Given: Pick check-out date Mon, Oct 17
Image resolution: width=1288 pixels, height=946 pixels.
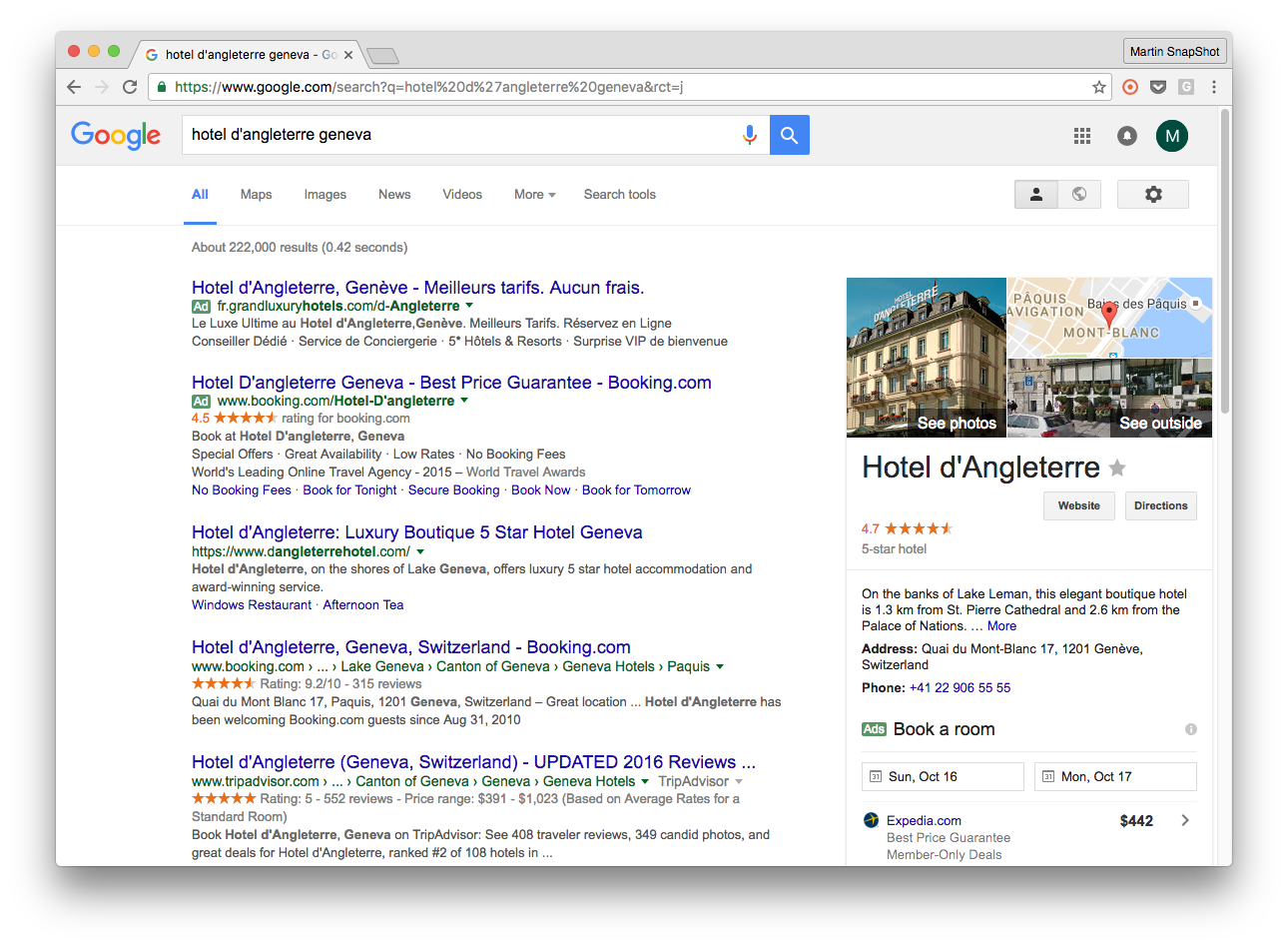Looking at the screenshot, I should click(1115, 776).
